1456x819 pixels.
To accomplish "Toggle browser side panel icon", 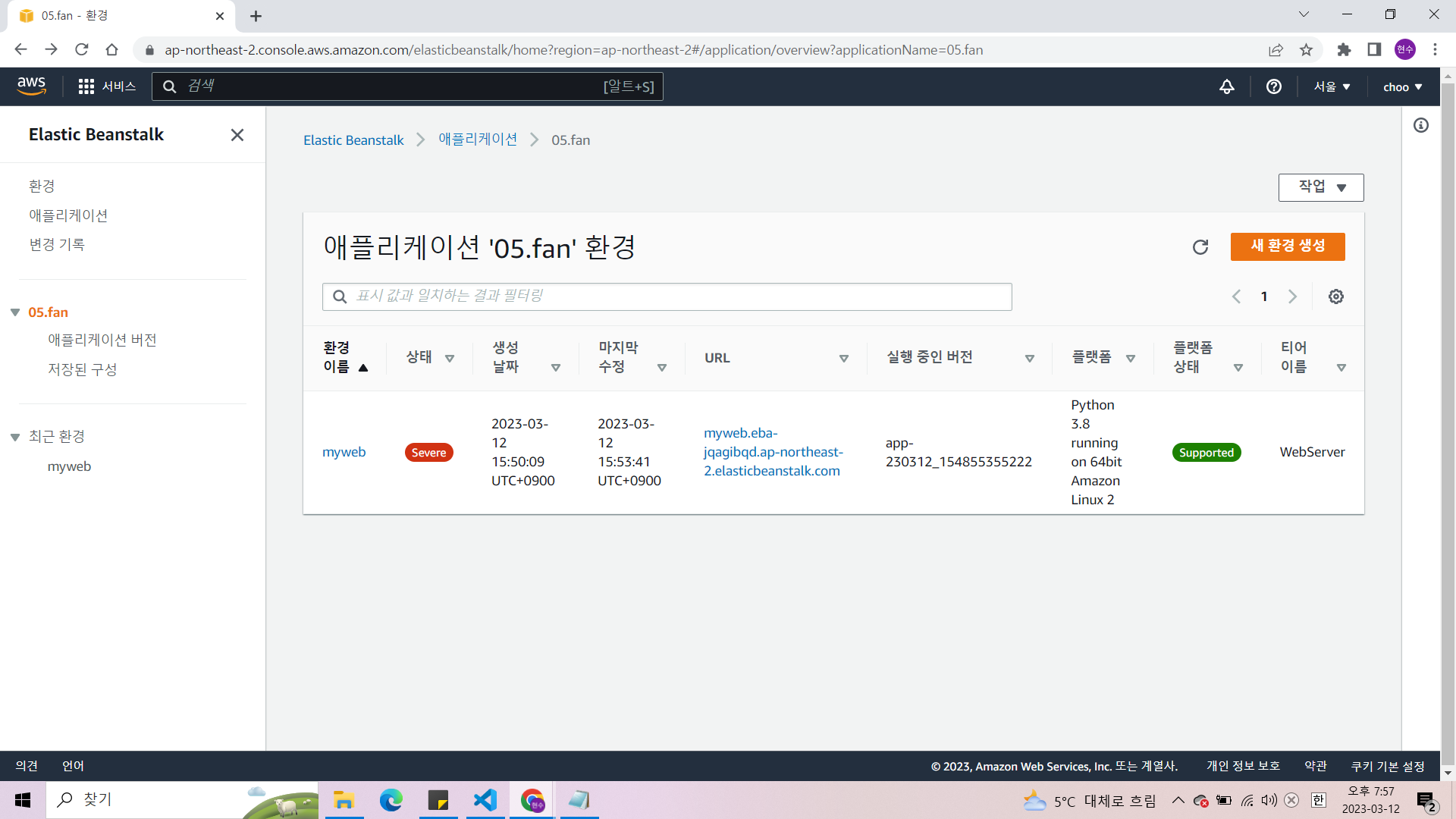I will pos(1374,49).
